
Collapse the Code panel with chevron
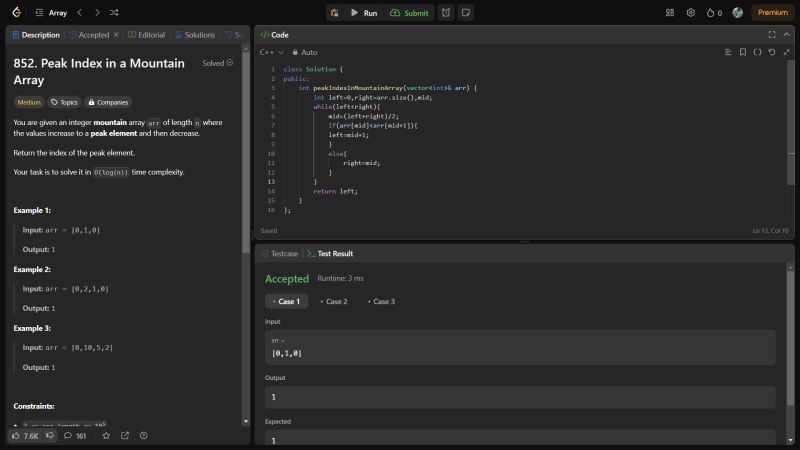pyautogui.click(x=786, y=34)
